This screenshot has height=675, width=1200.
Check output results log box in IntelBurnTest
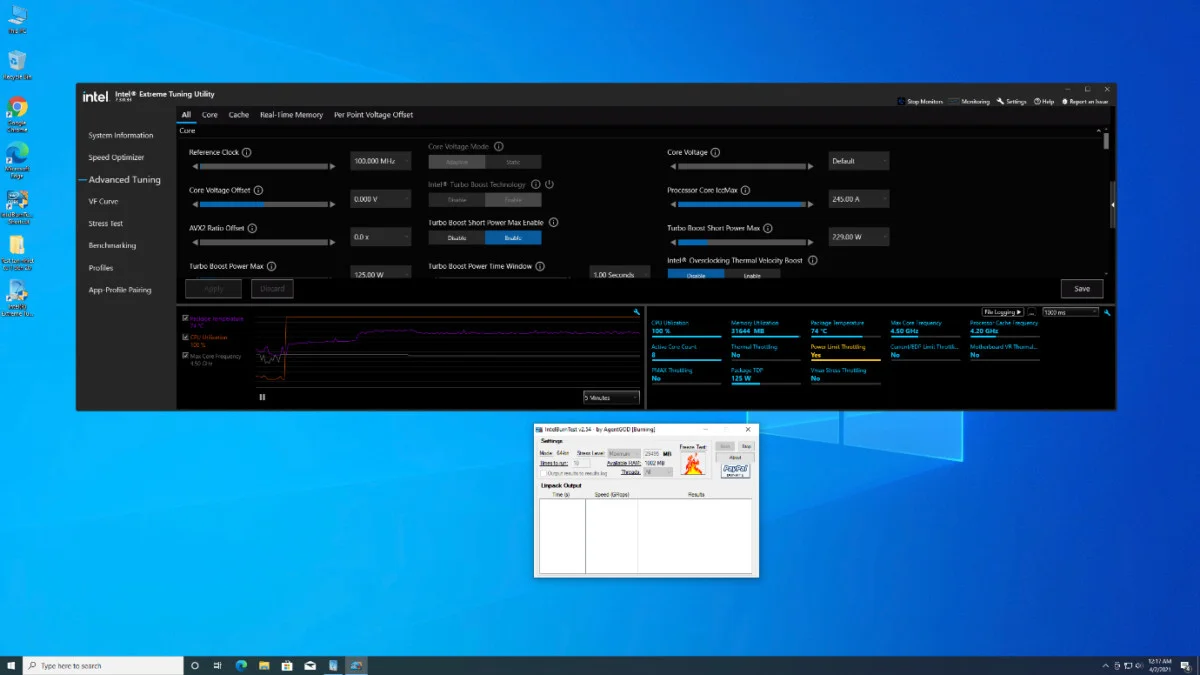(542, 472)
